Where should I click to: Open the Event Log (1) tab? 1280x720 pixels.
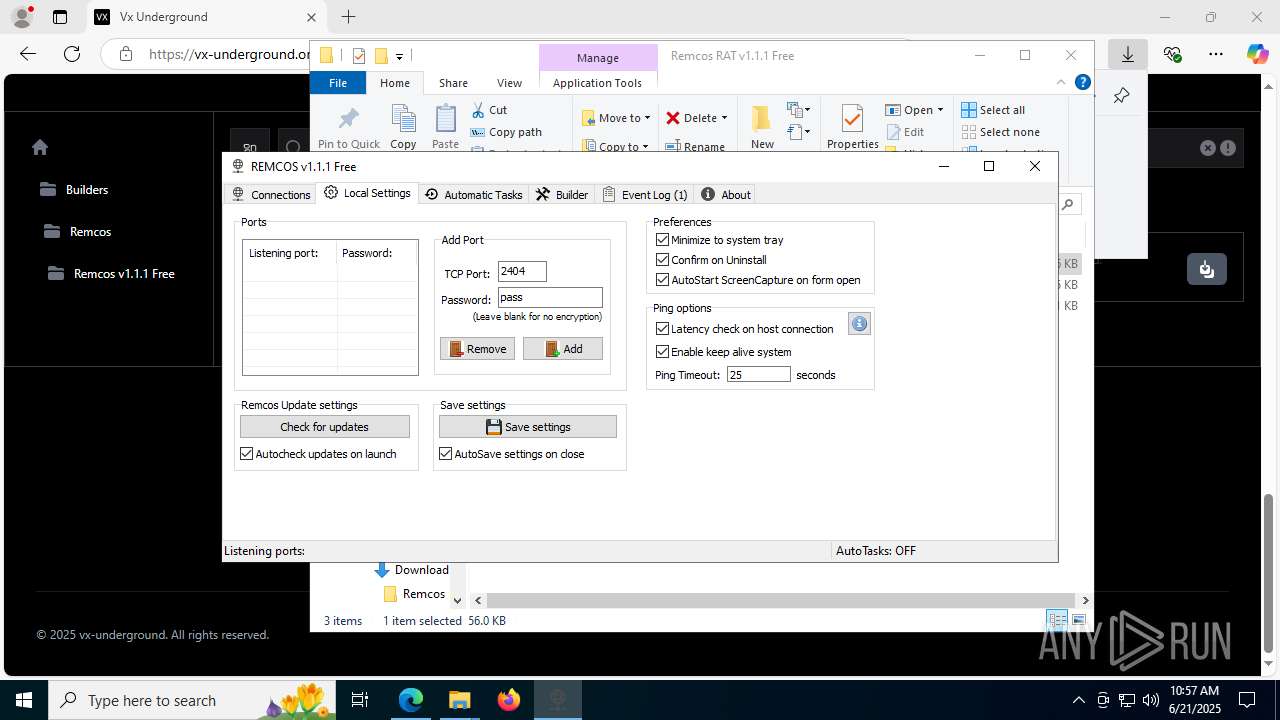[645, 194]
